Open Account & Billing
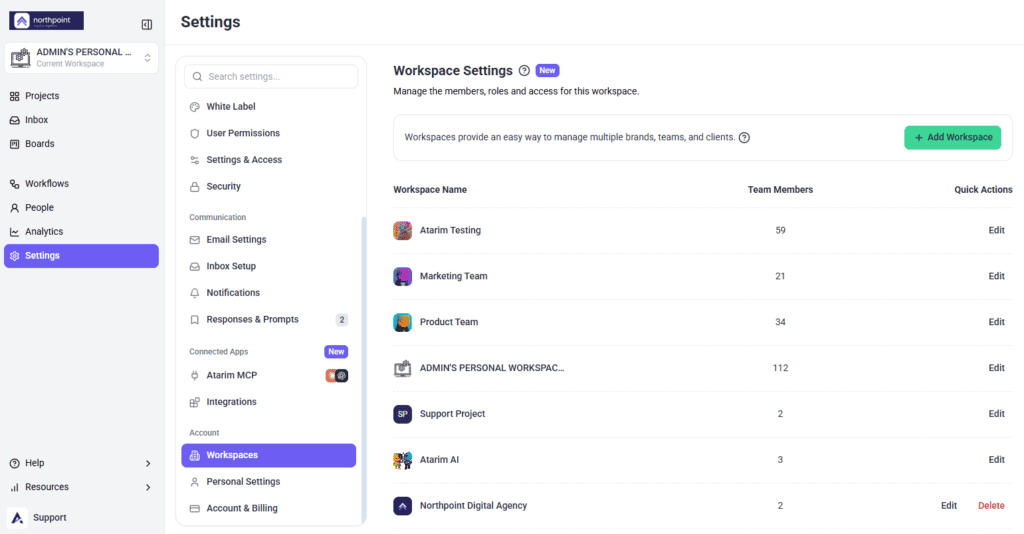1024x534 pixels. pos(242,509)
